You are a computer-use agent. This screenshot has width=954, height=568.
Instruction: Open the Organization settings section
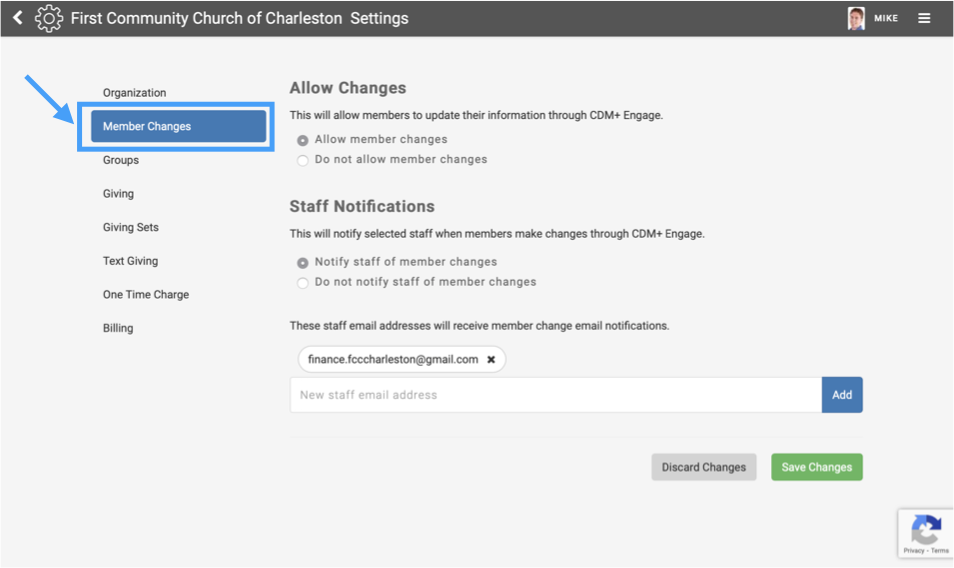pyautogui.click(x=135, y=93)
